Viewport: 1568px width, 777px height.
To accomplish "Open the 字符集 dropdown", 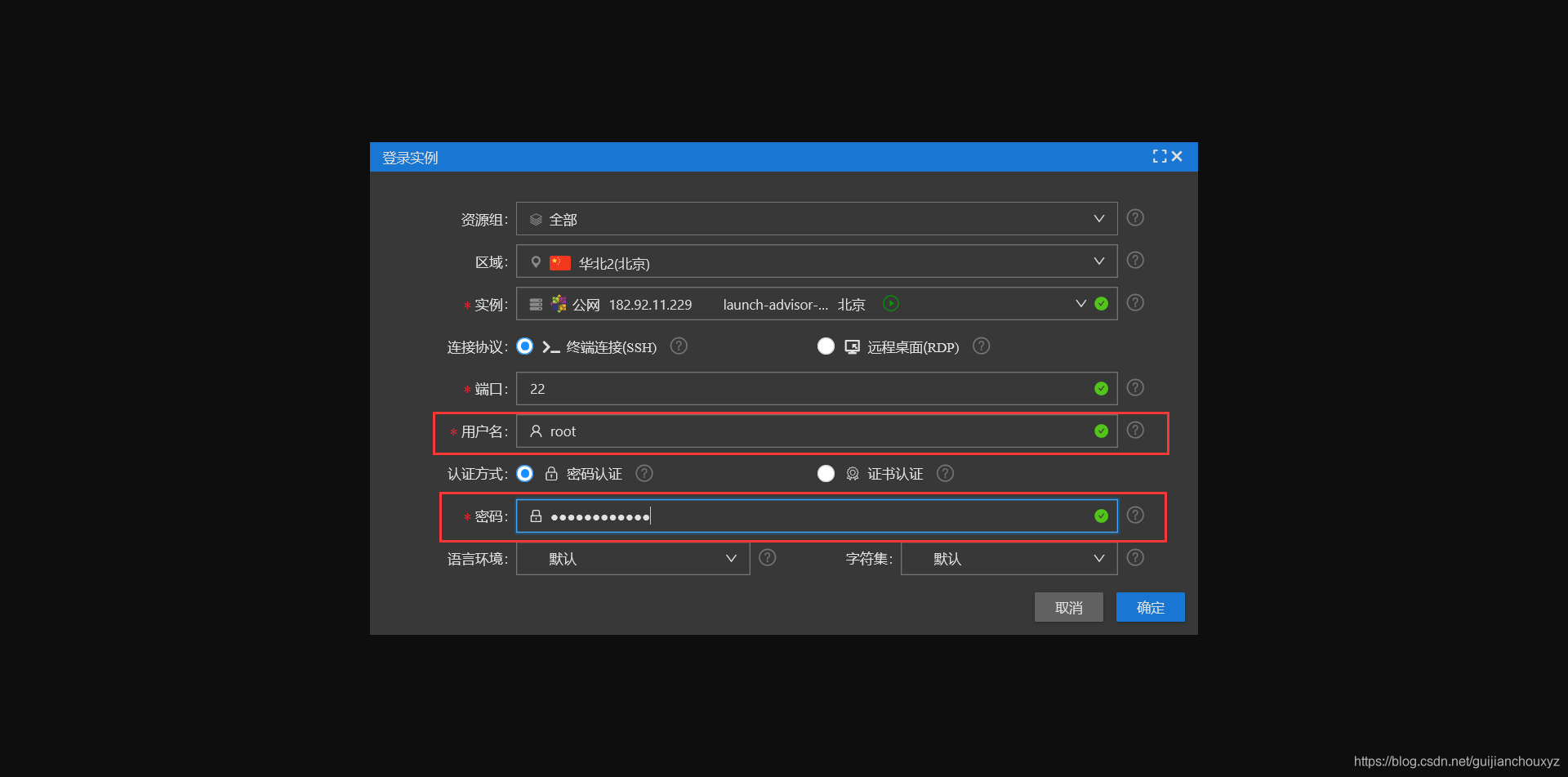I will coord(1009,558).
